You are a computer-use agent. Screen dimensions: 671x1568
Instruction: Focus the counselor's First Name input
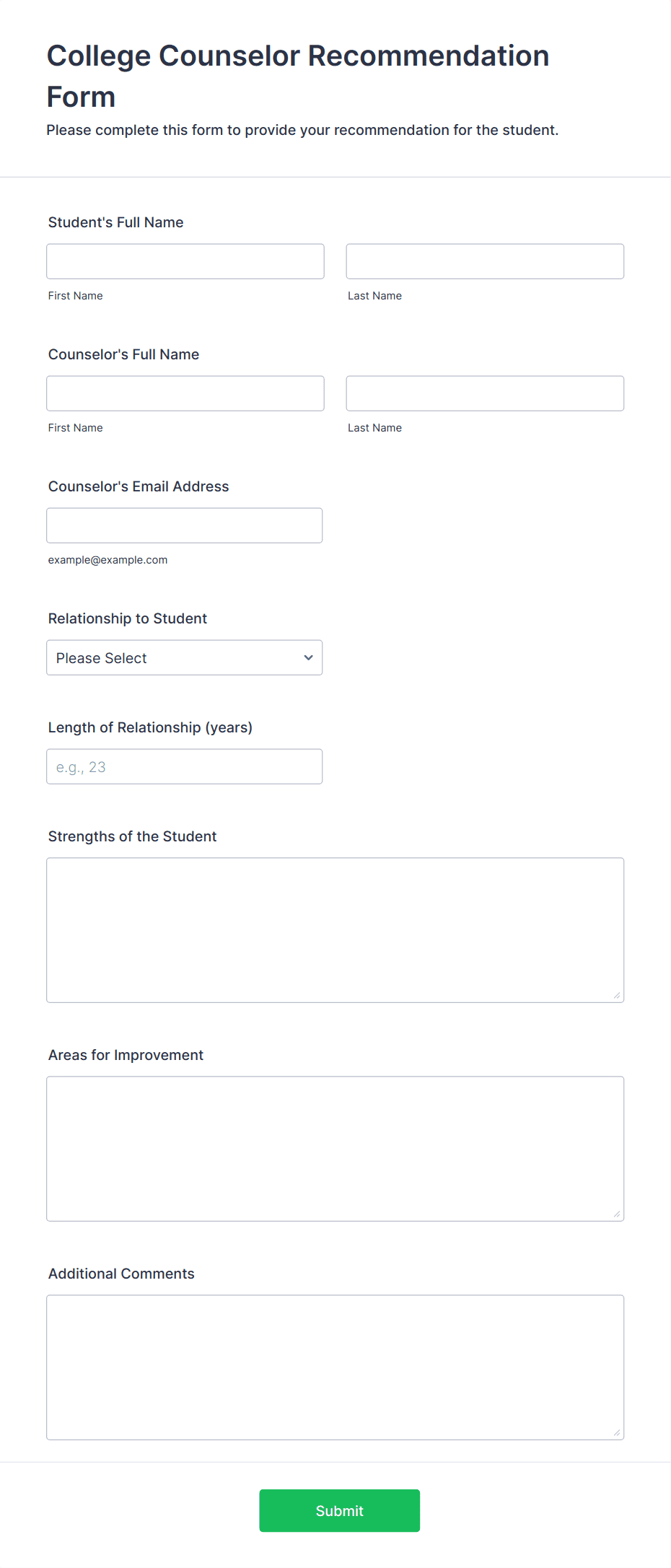[x=185, y=393]
